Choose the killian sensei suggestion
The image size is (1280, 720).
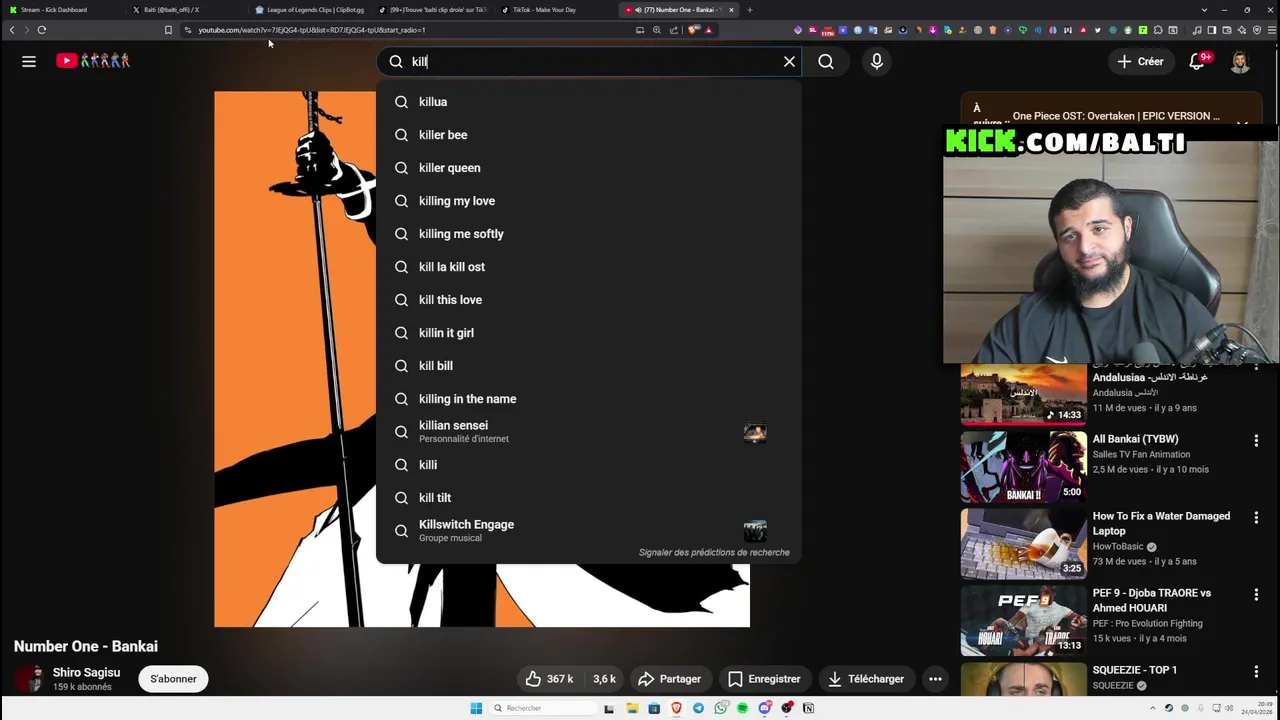(x=589, y=432)
